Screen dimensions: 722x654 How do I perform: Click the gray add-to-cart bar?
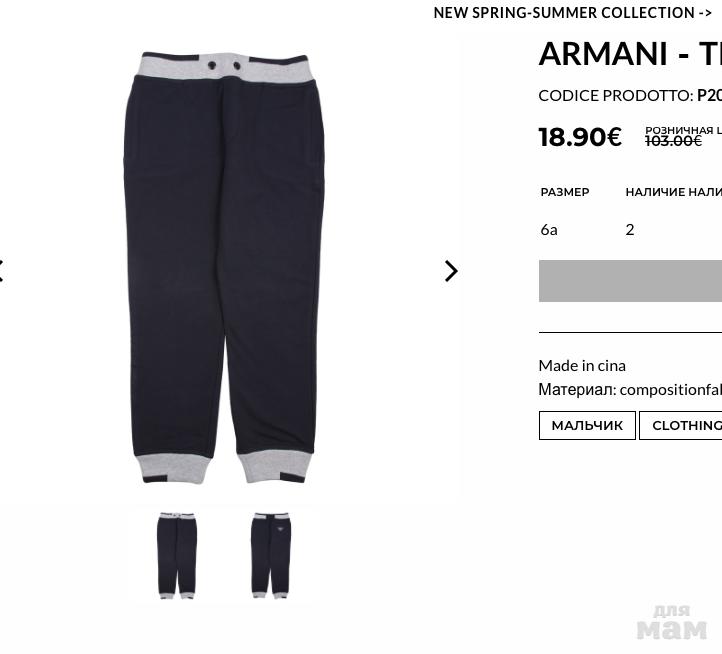click(x=630, y=281)
